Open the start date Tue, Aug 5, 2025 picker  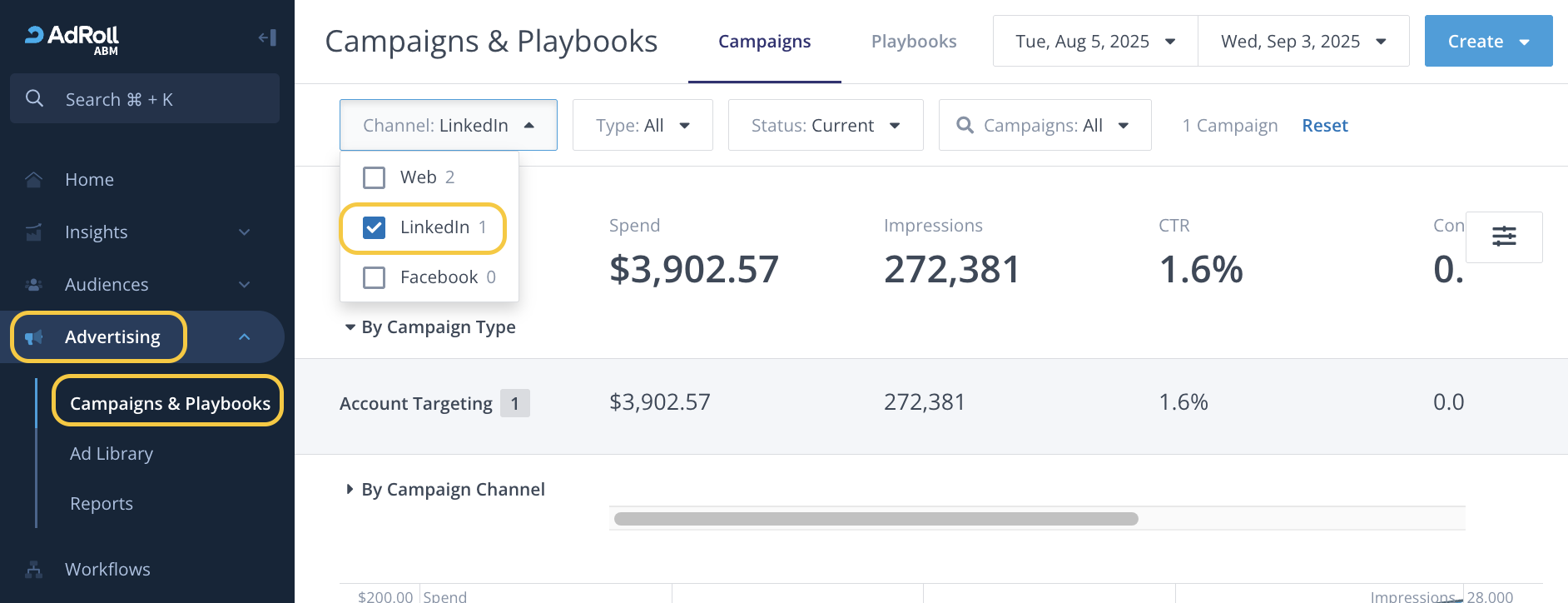pos(1095,41)
